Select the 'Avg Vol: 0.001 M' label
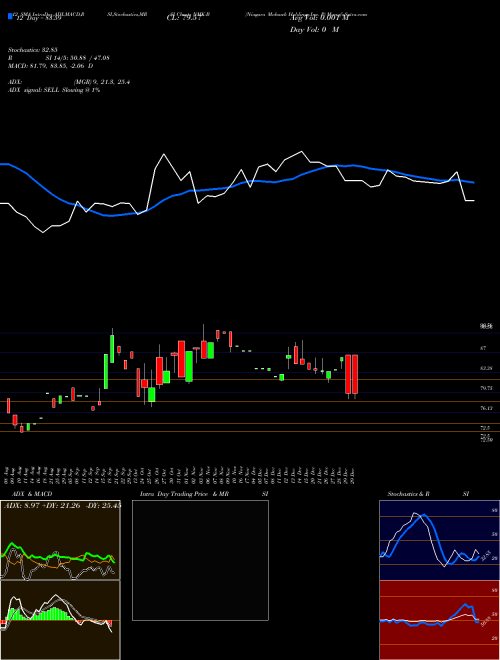500x660 pixels. tap(320, 18)
